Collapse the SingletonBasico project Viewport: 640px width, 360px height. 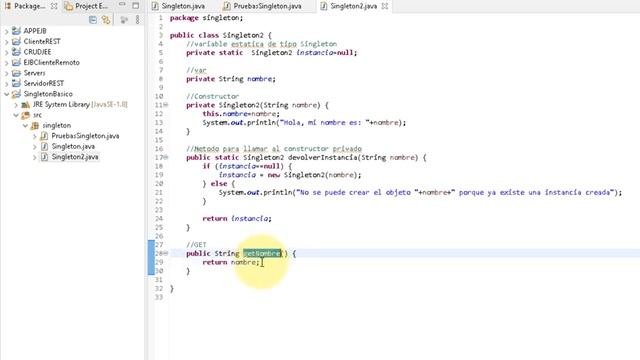(6, 94)
